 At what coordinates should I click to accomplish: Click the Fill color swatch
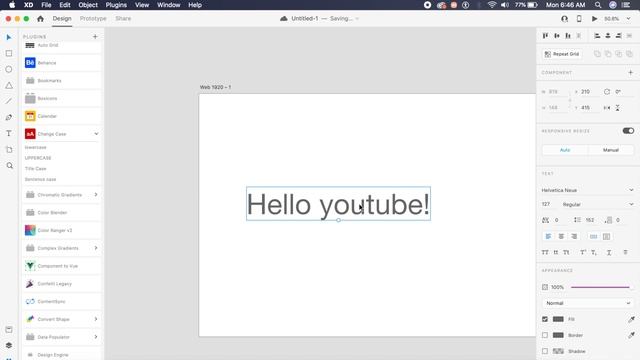558,319
